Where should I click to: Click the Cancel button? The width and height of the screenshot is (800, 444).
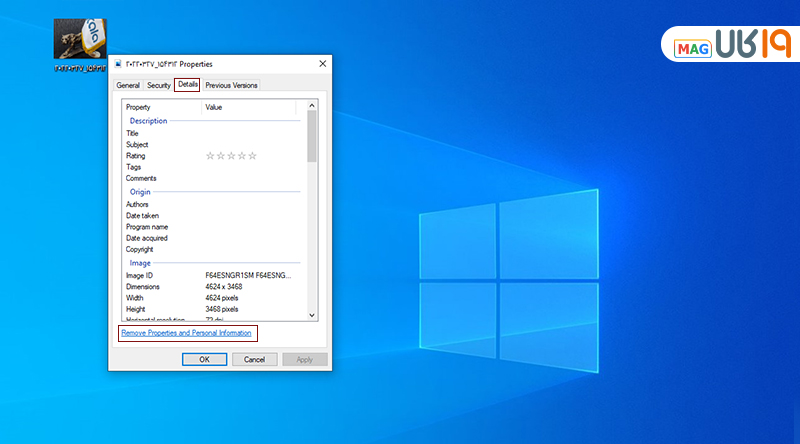255,359
